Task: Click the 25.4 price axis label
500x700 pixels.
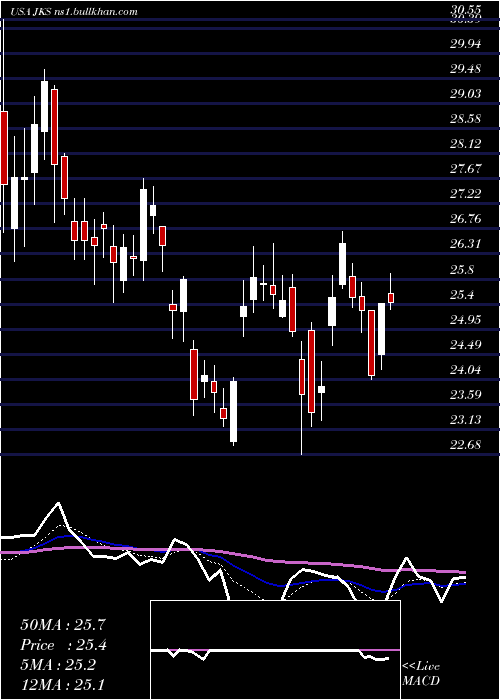Action: coord(462,295)
